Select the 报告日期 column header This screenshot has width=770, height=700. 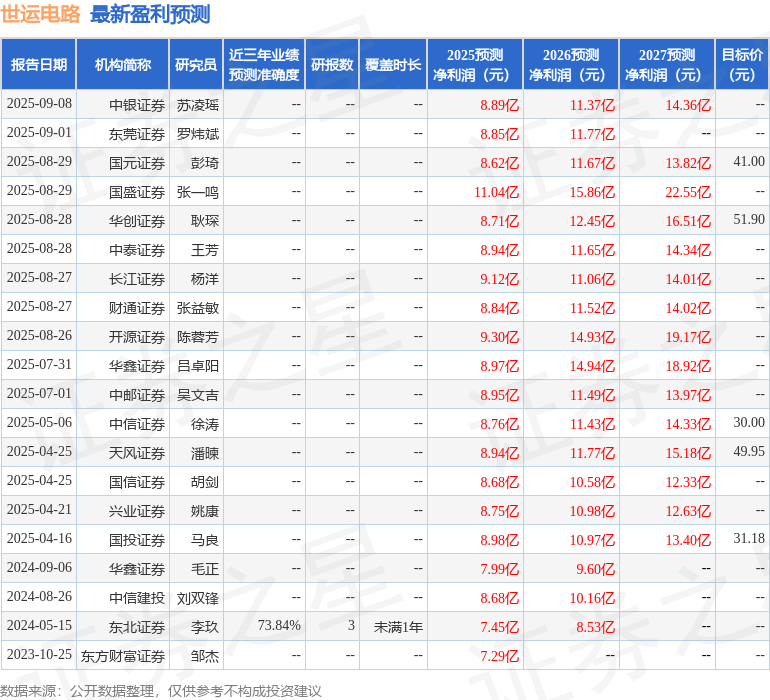(x=39, y=64)
